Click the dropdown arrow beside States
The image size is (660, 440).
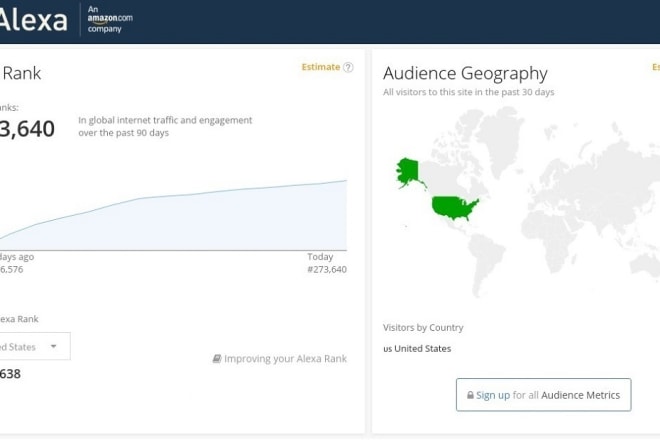tap(53, 346)
